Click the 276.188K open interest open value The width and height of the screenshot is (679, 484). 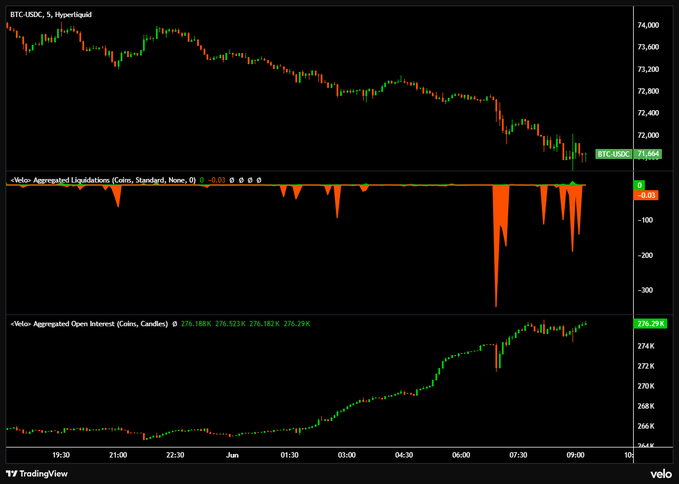click(196, 324)
